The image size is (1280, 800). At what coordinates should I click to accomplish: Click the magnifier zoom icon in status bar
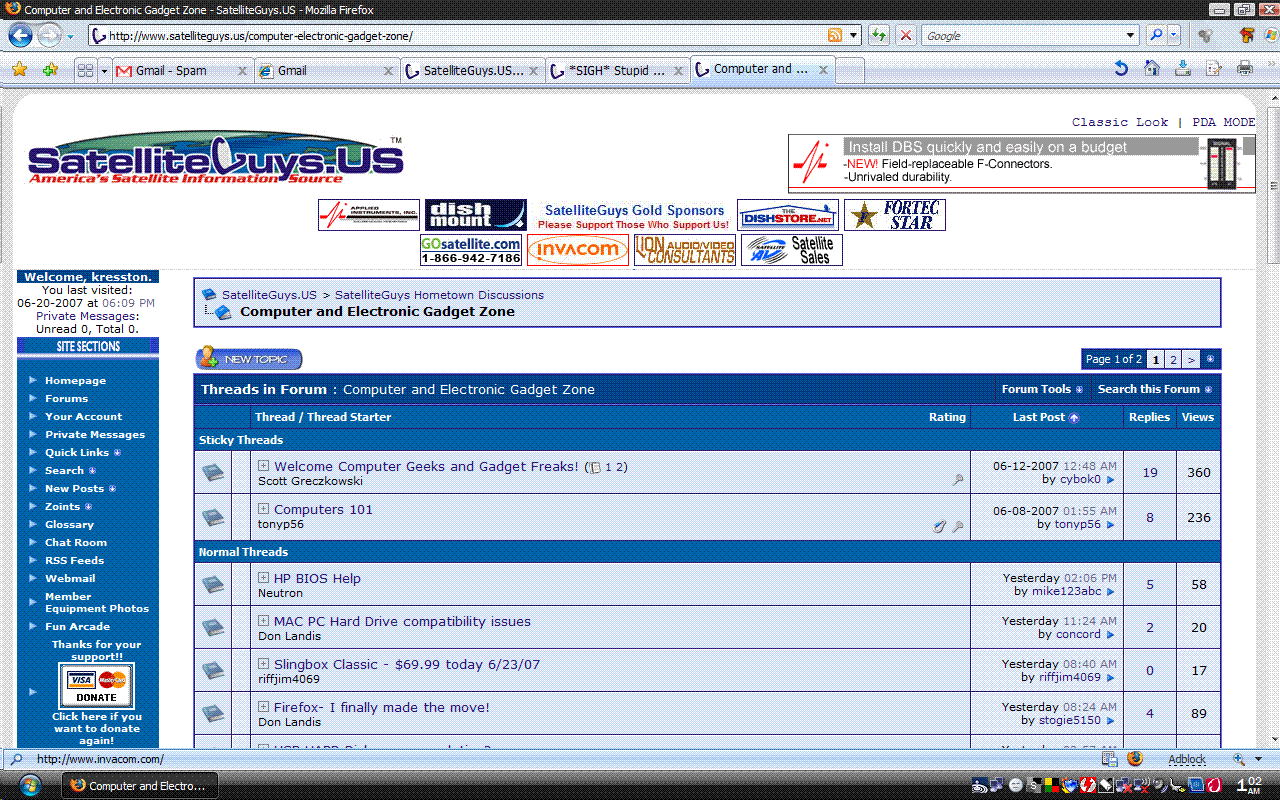point(1240,760)
